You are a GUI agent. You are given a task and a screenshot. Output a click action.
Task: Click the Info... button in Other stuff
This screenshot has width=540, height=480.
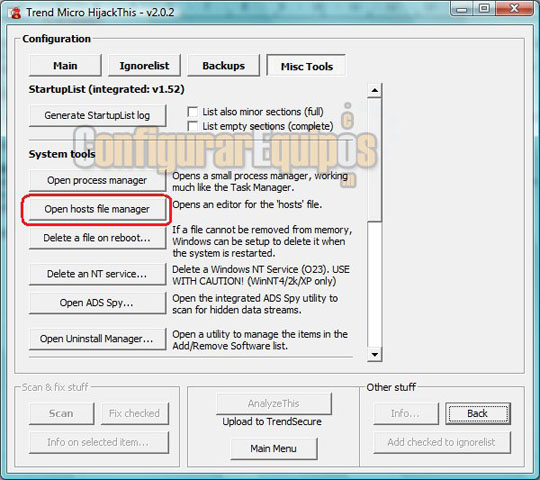click(406, 413)
